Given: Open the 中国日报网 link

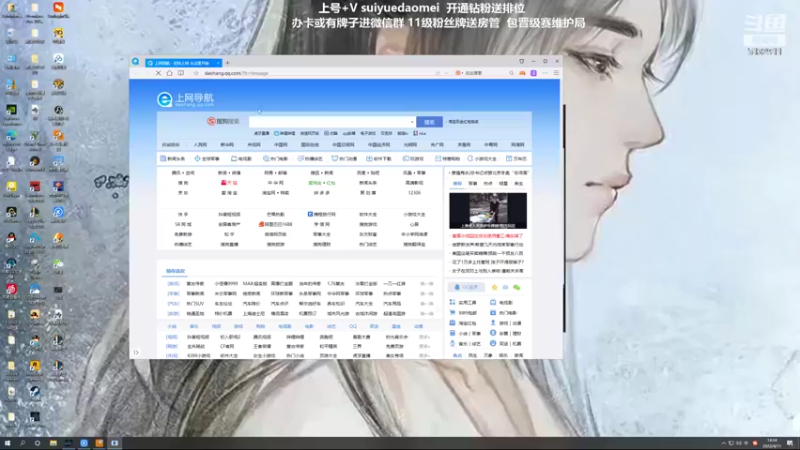Looking at the screenshot, I should (343, 145).
